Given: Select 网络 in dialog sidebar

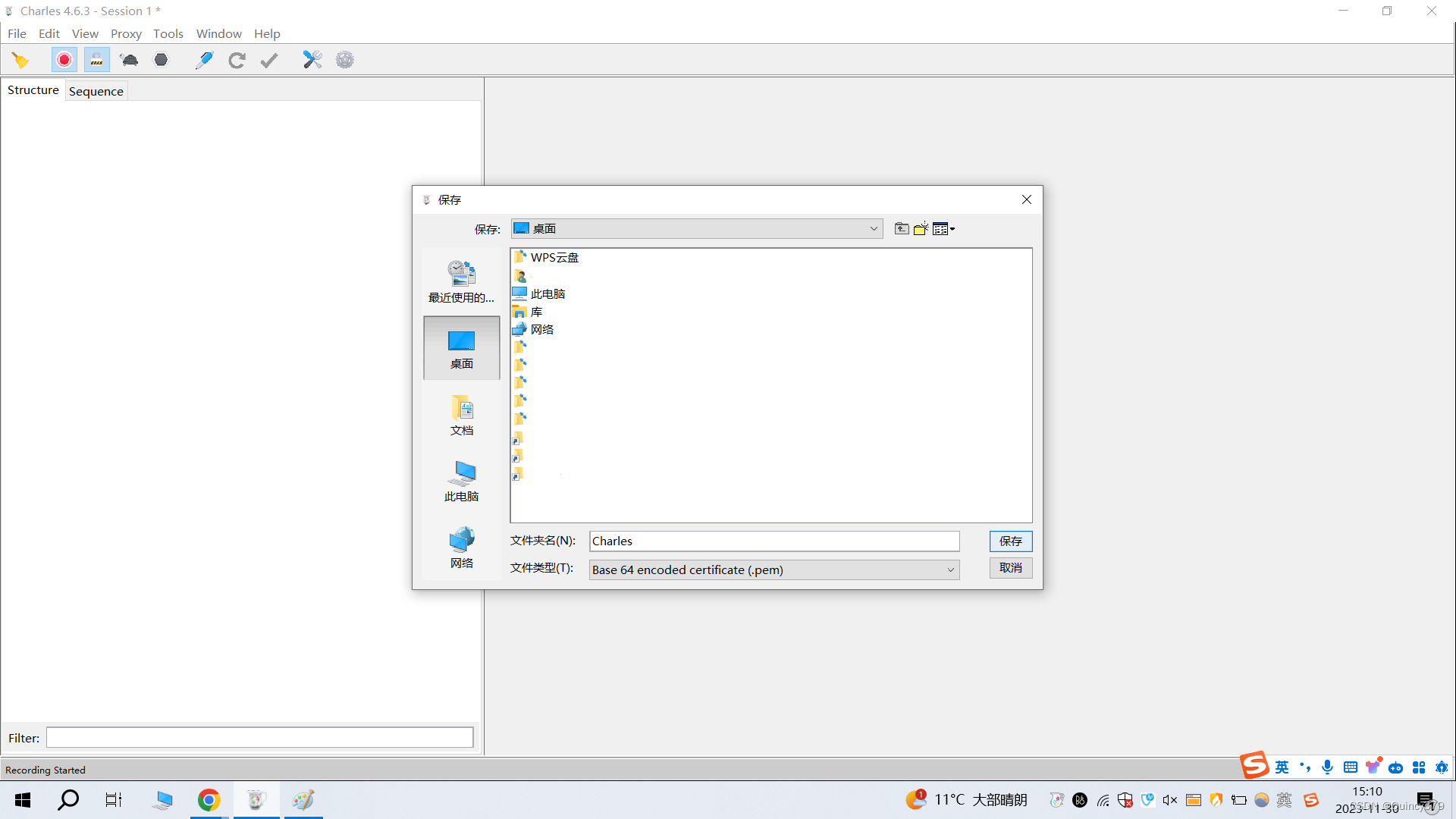Looking at the screenshot, I should tap(462, 548).
